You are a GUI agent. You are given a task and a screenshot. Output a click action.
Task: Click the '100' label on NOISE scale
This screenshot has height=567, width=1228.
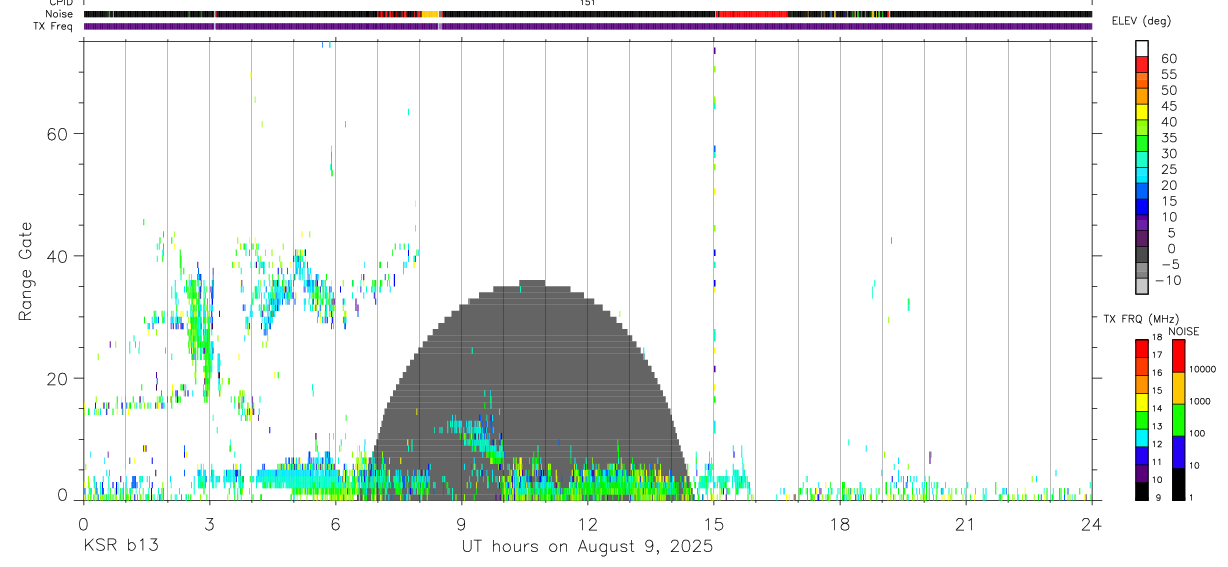pyautogui.click(x=1197, y=433)
